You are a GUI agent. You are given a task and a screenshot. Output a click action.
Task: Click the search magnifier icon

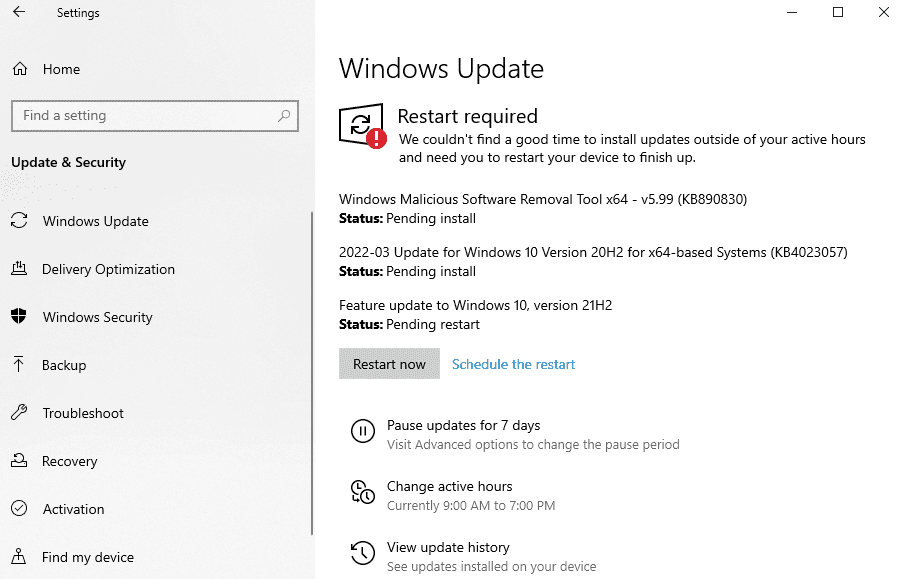284,116
